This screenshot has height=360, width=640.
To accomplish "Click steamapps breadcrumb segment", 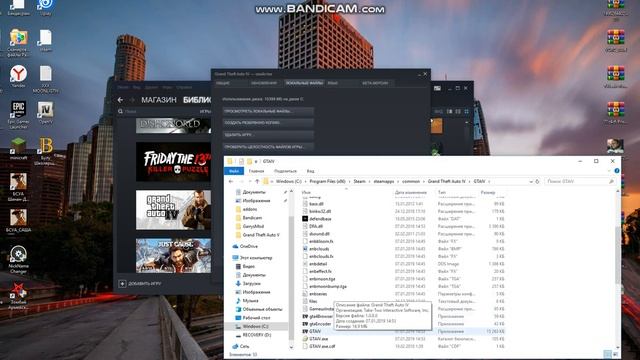I will point(384,181).
